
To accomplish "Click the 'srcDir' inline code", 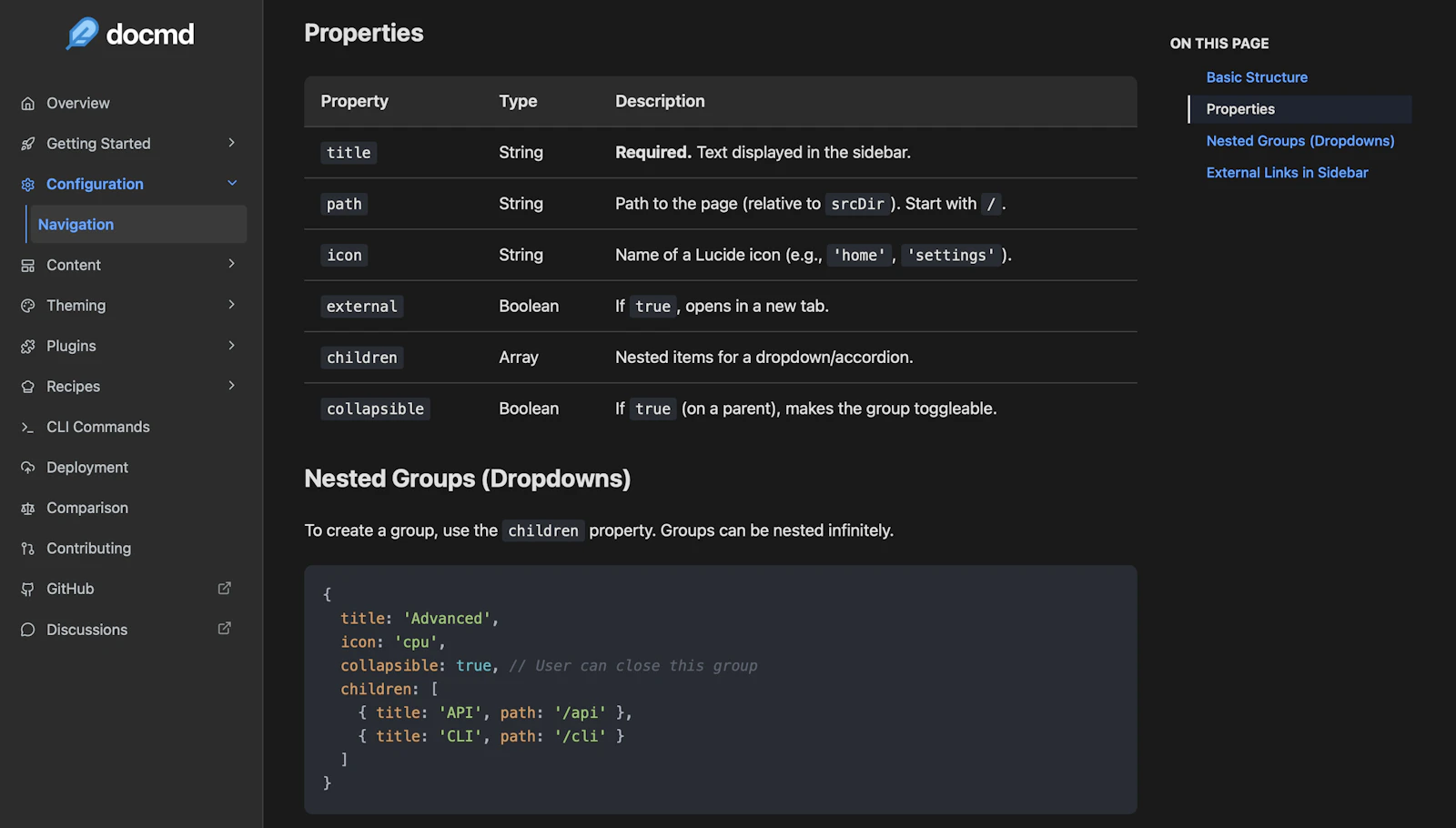I will (x=857, y=204).
